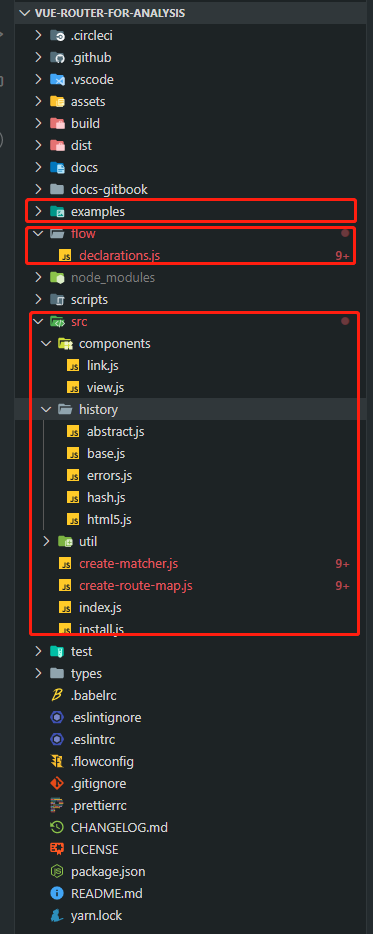Click the dist folder icon
This screenshot has height=934, width=373.
point(57,145)
